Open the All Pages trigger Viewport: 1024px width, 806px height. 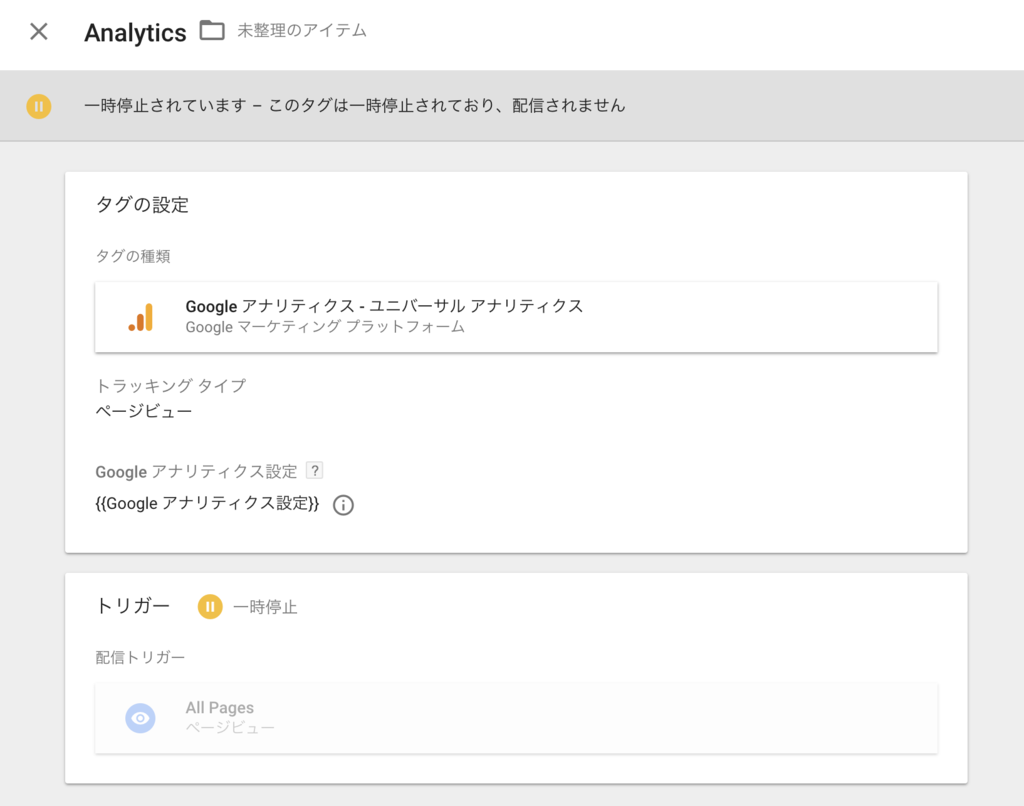pyautogui.click(x=516, y=718)
